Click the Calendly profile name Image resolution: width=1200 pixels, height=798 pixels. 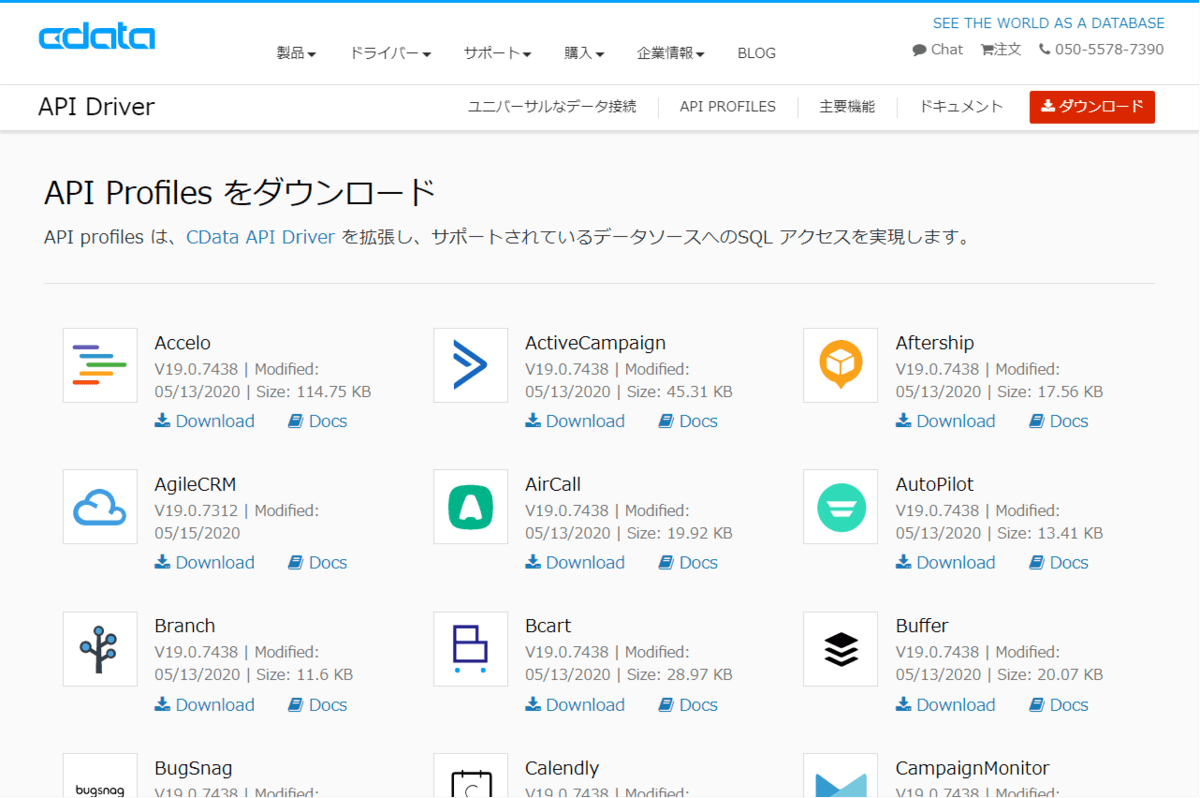click(562, 769)
